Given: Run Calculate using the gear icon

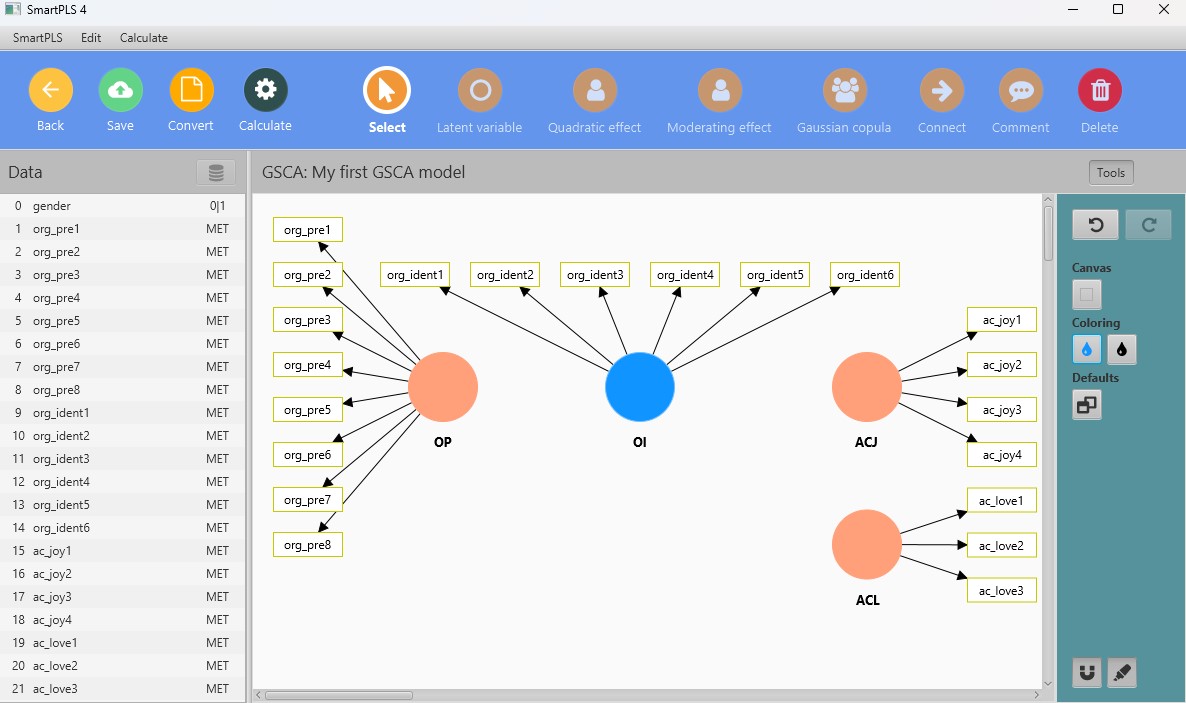Looking at the screenshot, I should (265, 91).
